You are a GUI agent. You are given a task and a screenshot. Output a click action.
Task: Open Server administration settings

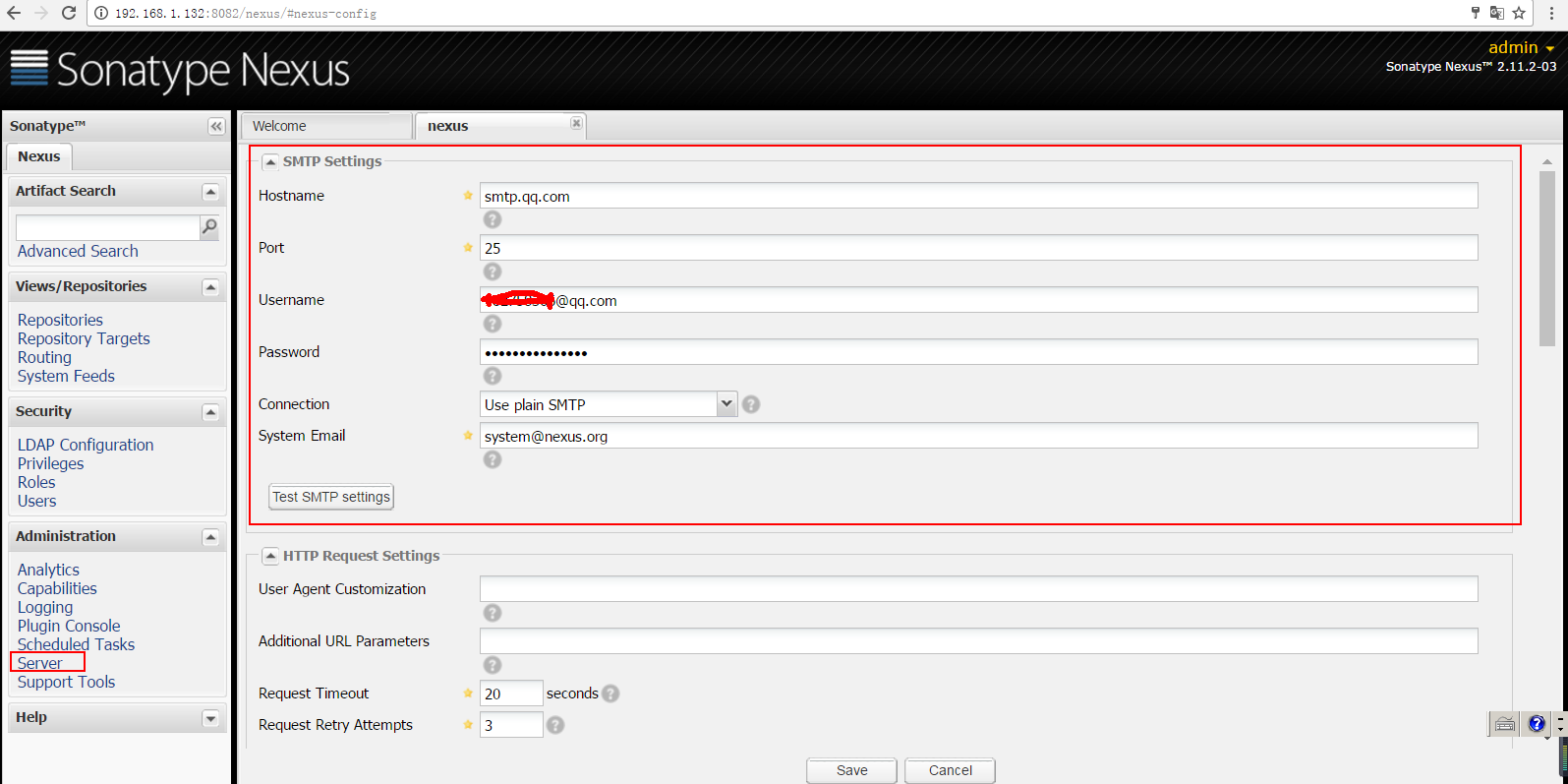(x=39, y=663)
